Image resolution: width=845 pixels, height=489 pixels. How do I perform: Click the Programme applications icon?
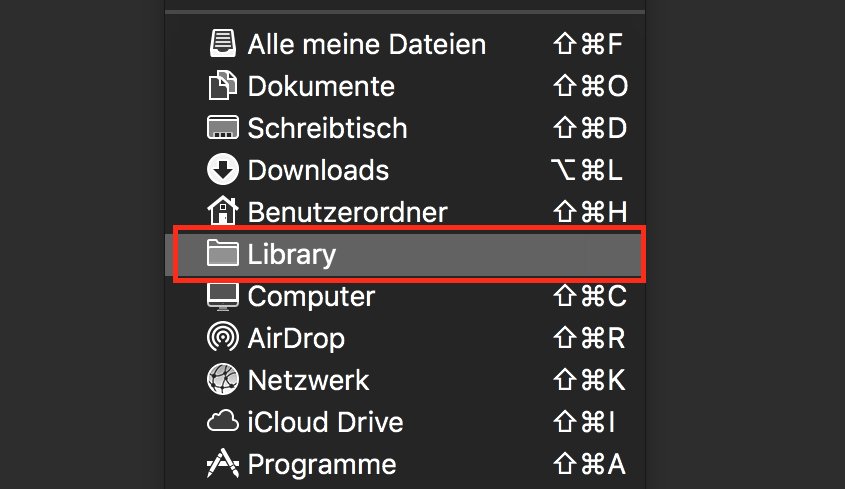click(x=223, y=464)
